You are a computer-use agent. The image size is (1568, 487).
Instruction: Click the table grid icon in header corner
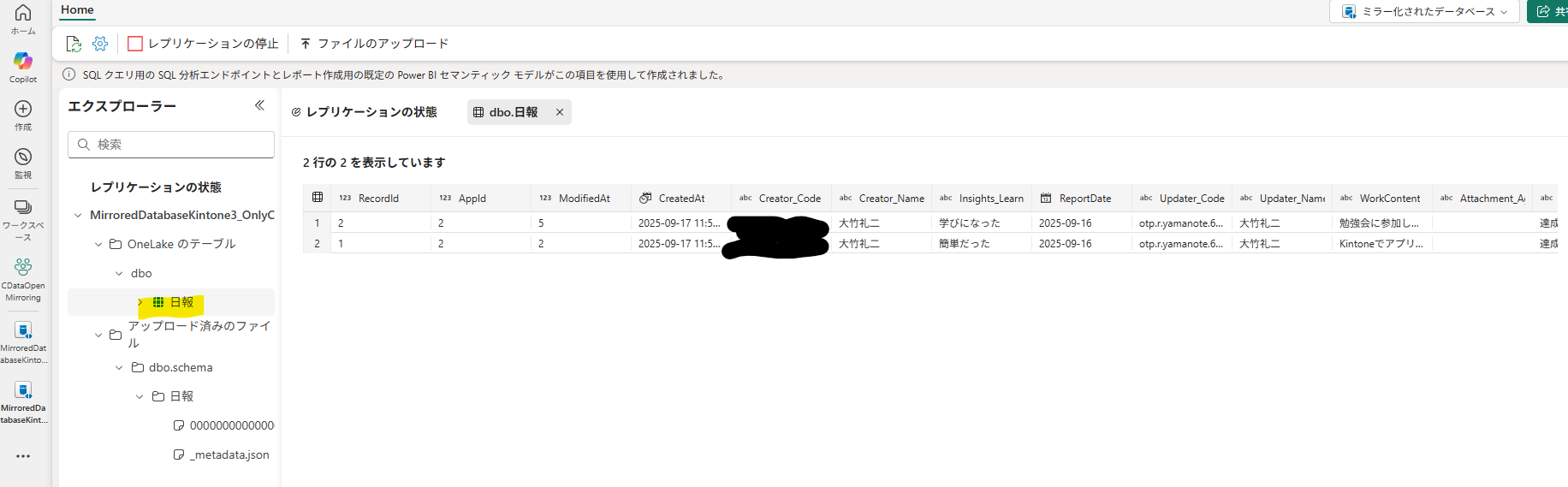click(318, 198)
